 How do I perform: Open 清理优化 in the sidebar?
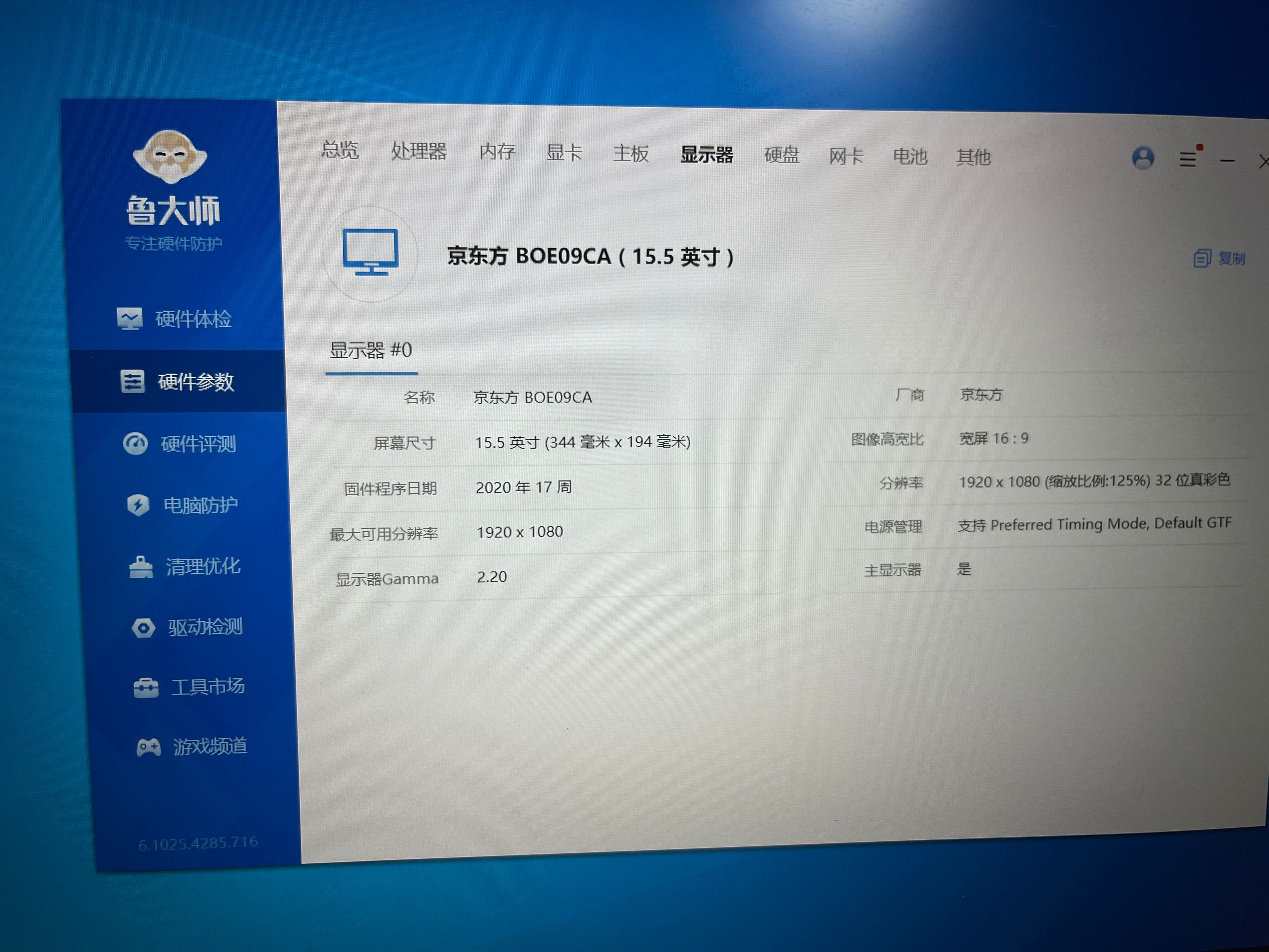coord(185,567)
